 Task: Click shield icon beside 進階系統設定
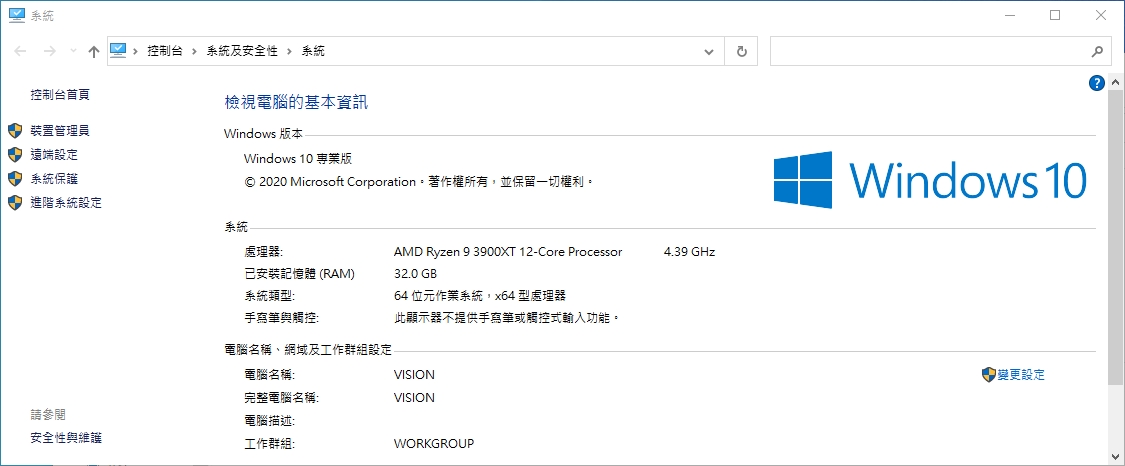(15, 203)
